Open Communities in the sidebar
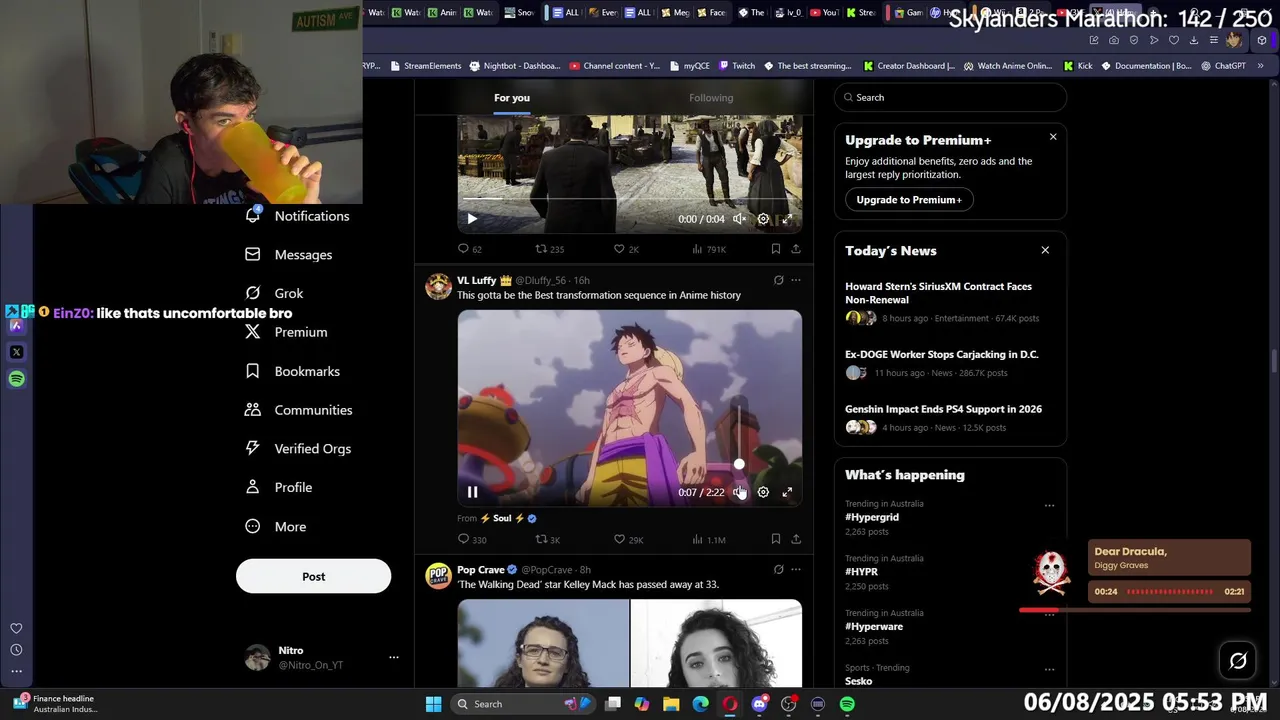This screenshot has width=1280, height=720. click(x=298, y=410)
